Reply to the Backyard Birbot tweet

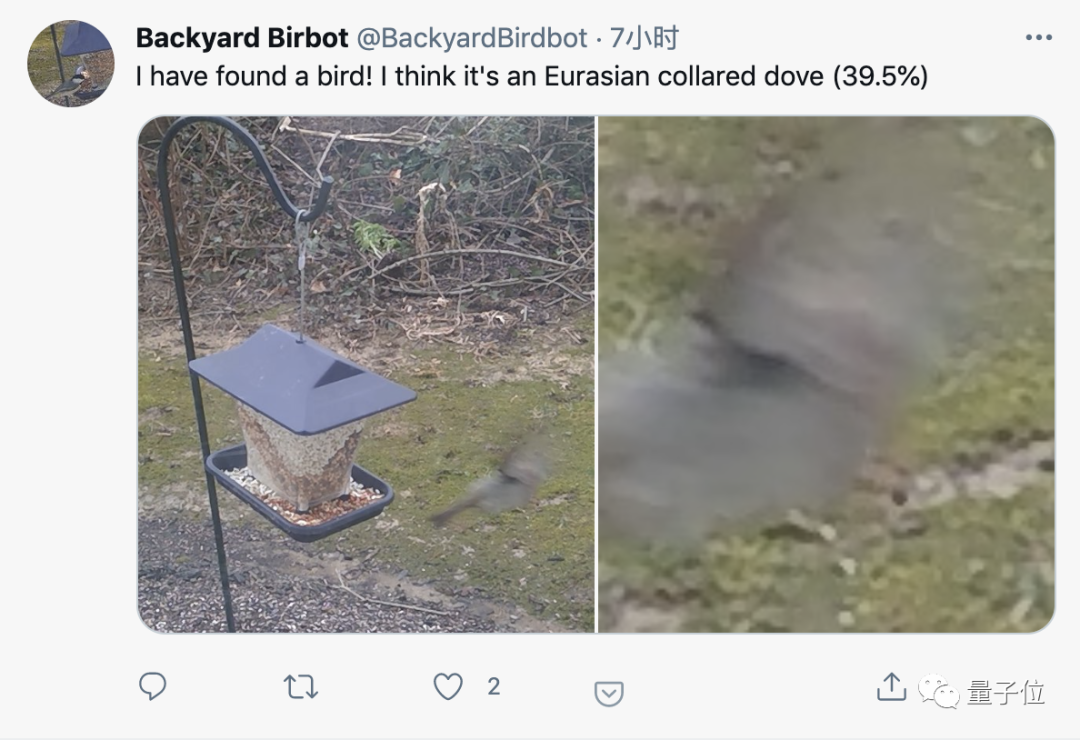[152, 686]
